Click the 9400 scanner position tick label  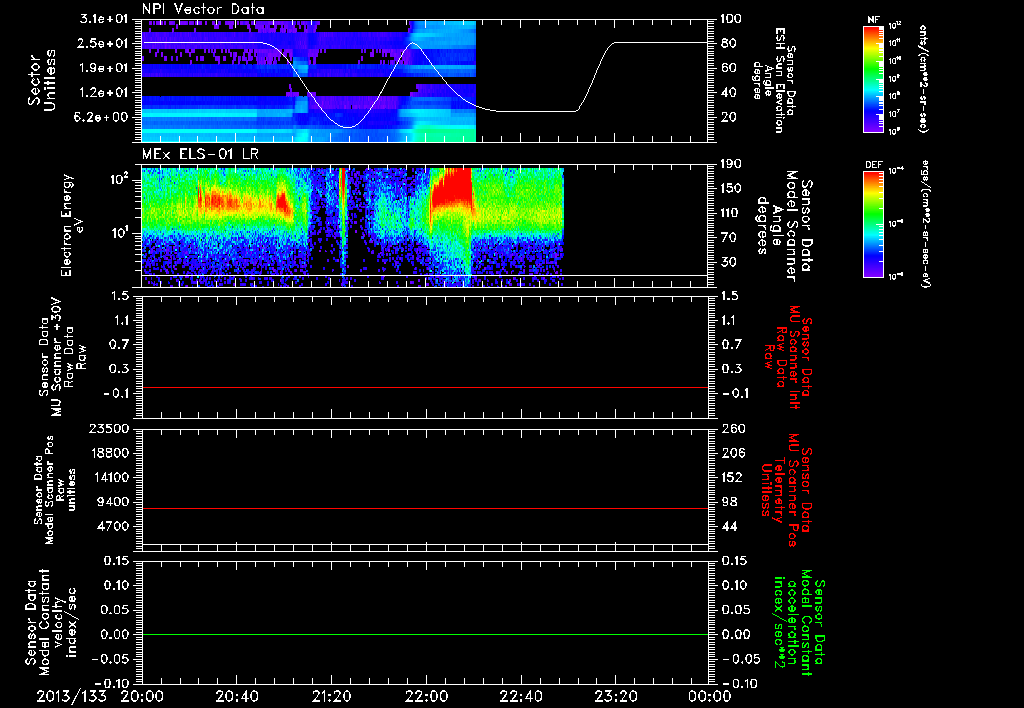114,502
